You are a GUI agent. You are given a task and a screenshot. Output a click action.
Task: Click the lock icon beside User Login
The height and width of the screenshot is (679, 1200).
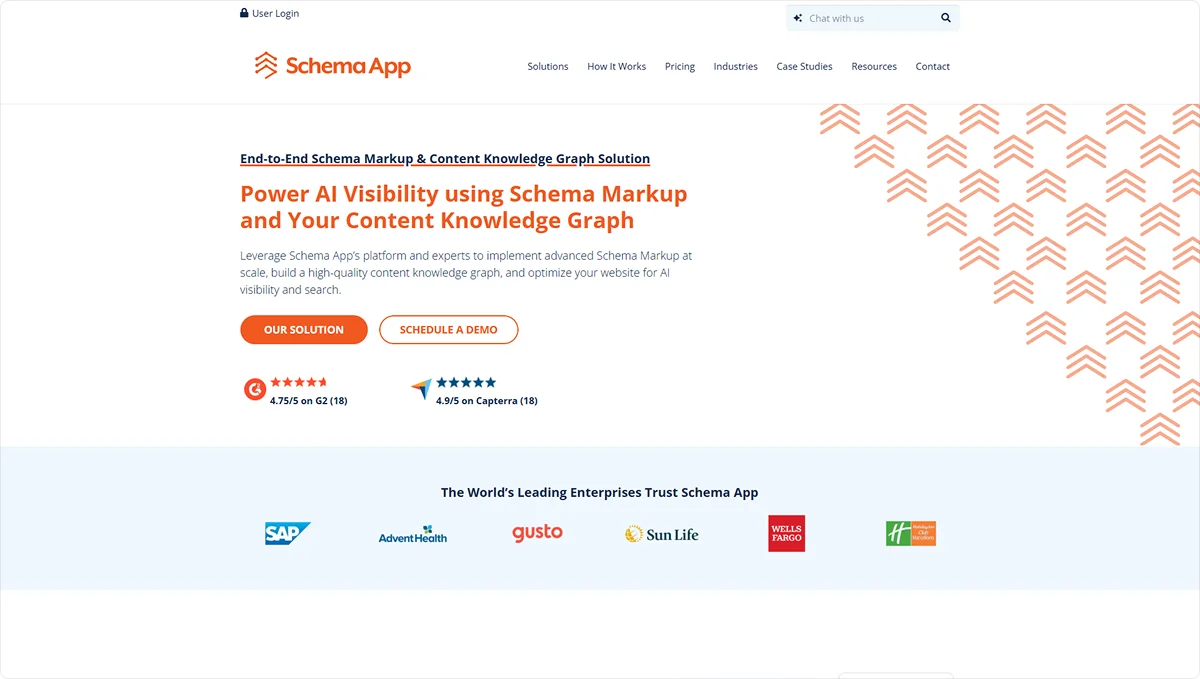click(242, 12)
